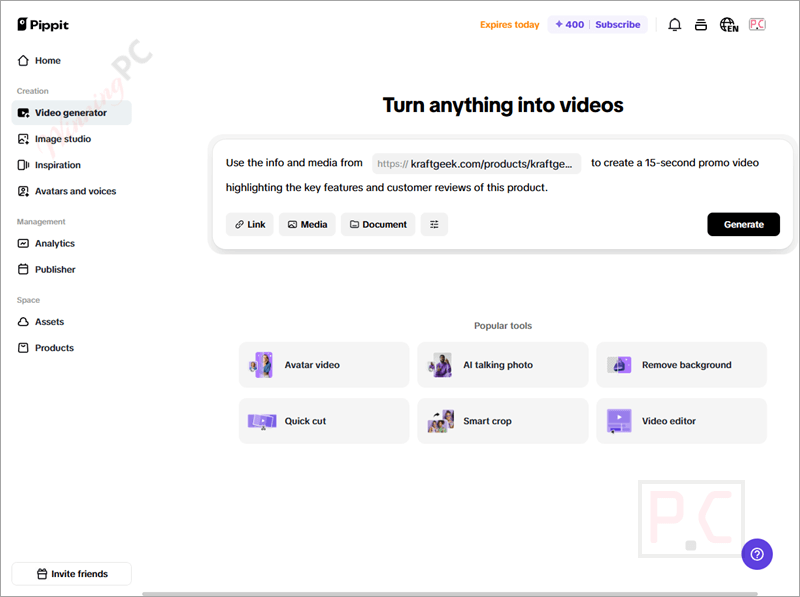This screenshot has width=800, height=597.
Task: Open the notifications bell
Action: coord(674,24)
